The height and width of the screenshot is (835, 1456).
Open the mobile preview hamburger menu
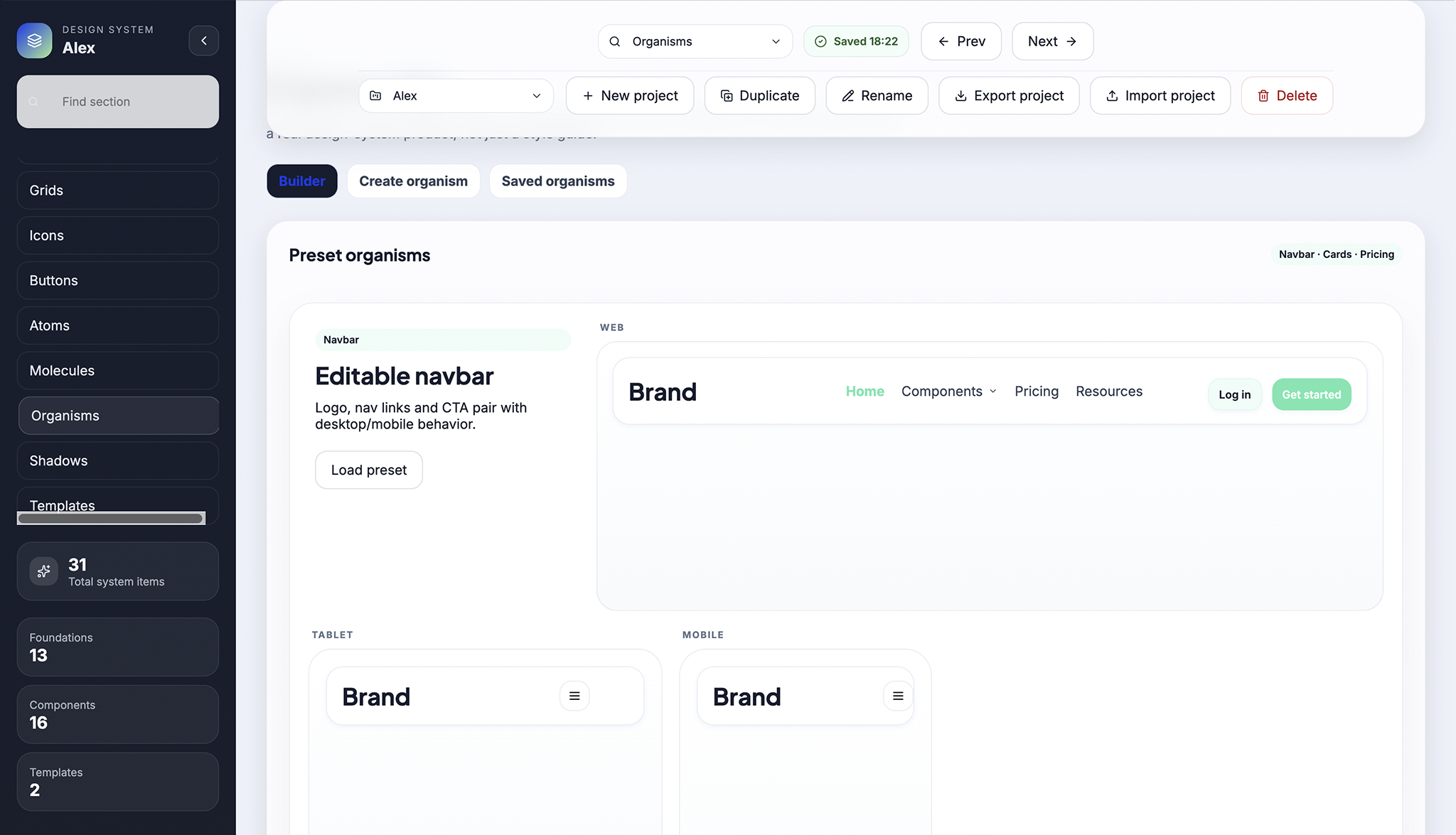898,696
